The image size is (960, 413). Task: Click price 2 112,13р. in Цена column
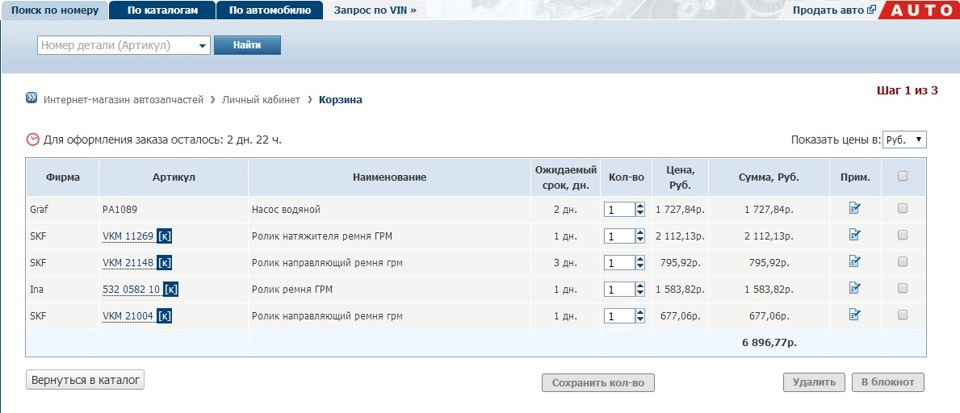tap(680, 236)
